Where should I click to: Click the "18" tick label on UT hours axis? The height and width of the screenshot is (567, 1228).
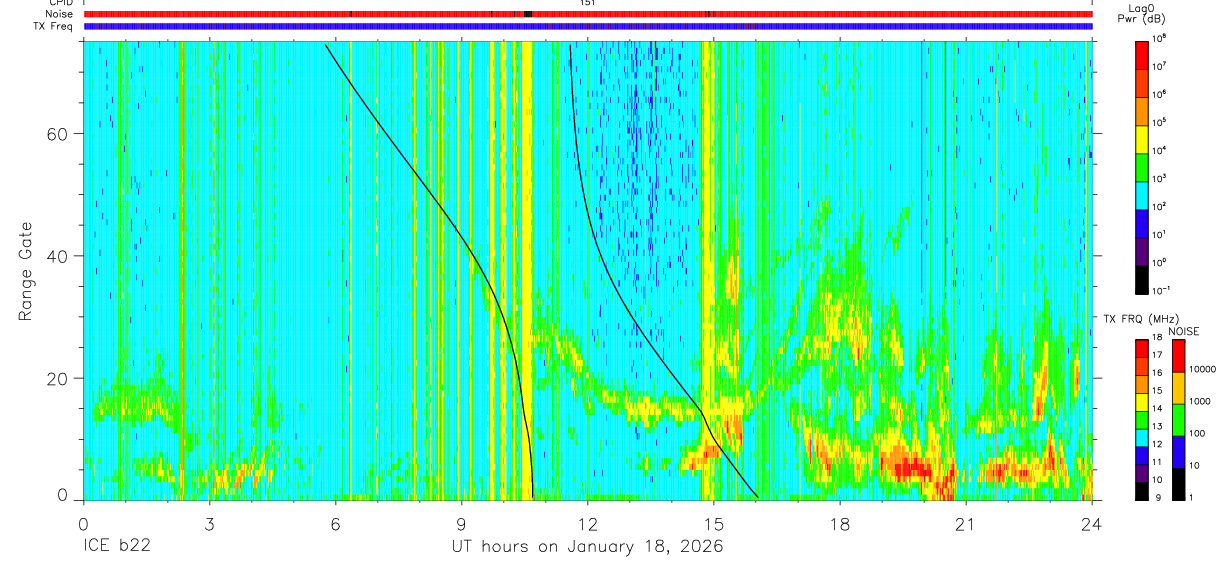click(x=840, y=523)
